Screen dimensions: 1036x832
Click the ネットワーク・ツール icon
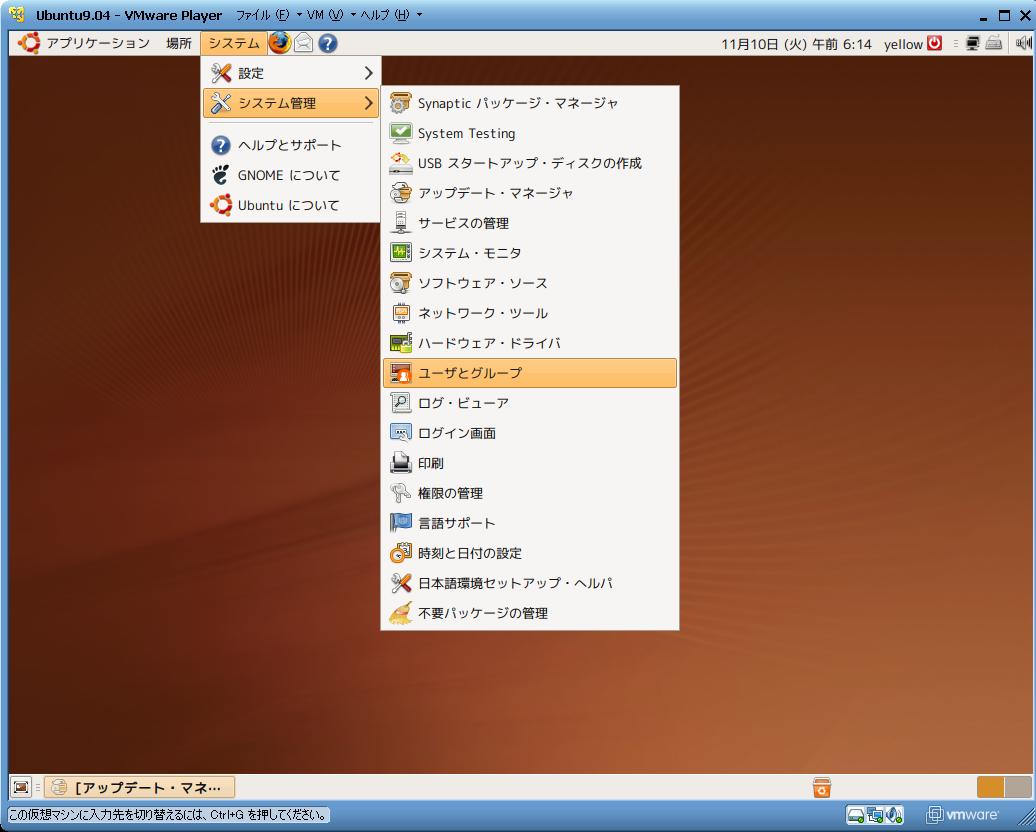tap(400, 313)
